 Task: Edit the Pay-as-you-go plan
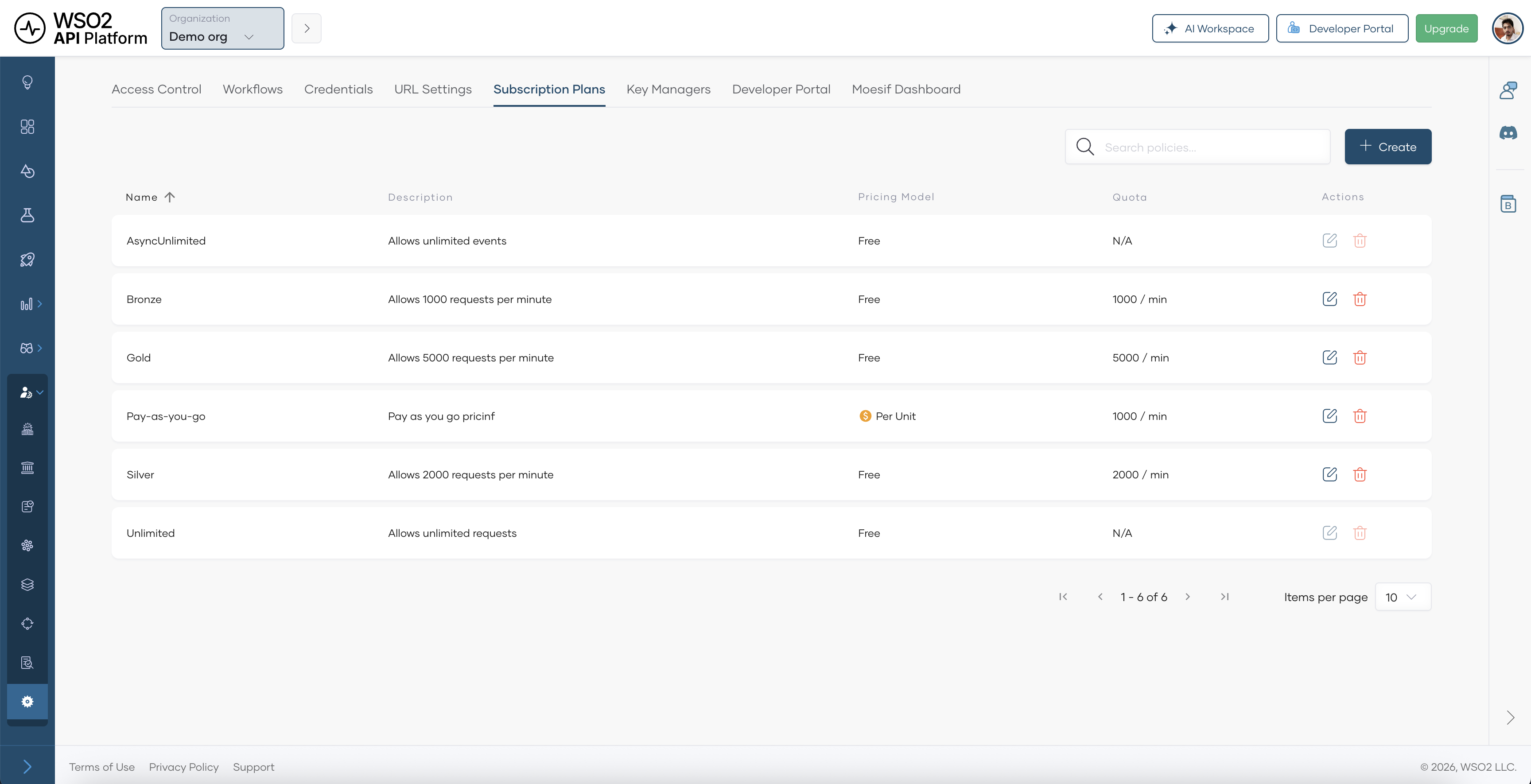(1330, 416)
